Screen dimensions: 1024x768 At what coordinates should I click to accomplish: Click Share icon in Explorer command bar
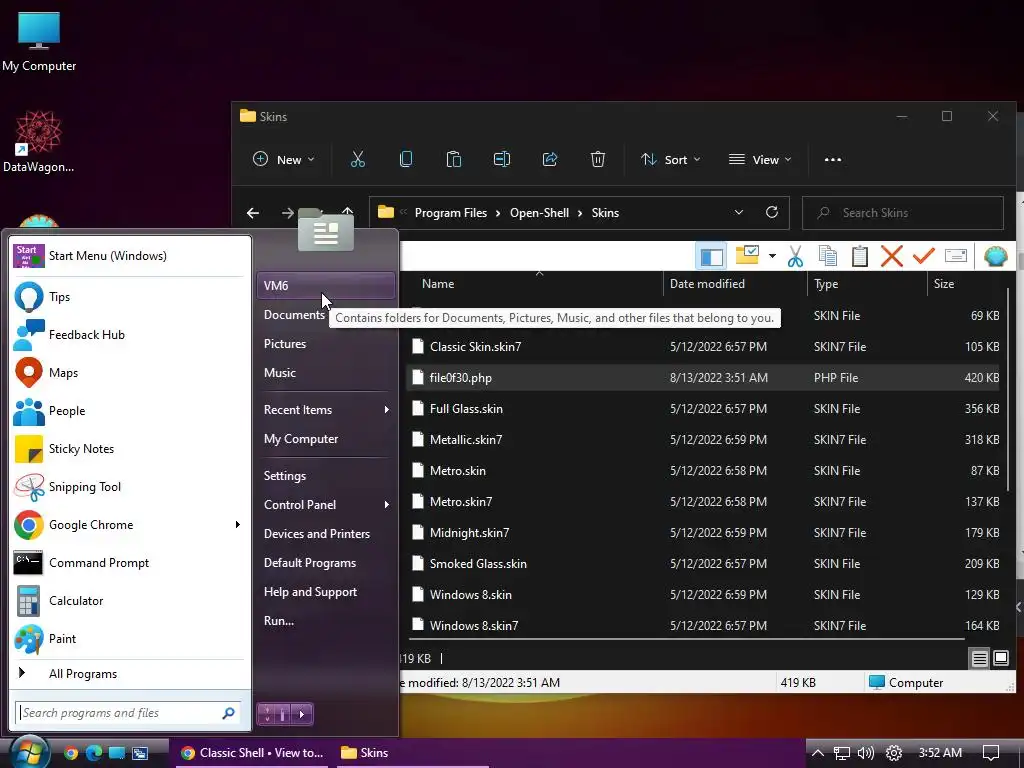(550, 159)
